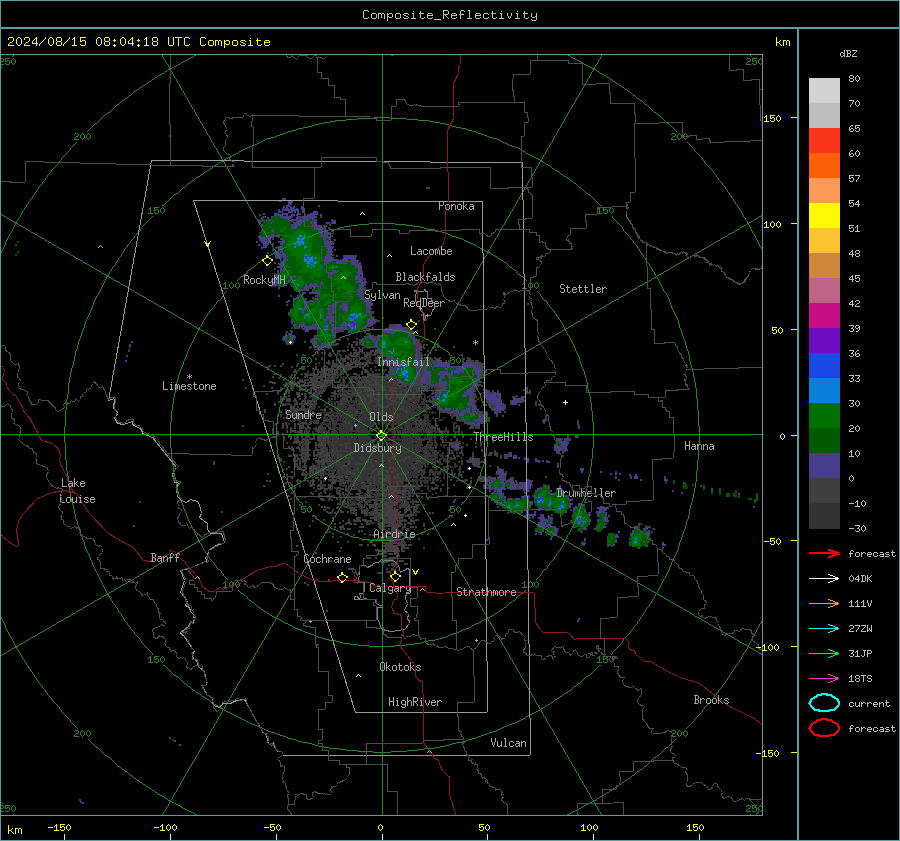
Task: Click the red forecast arrow in legend
Action: coord(824,553)
